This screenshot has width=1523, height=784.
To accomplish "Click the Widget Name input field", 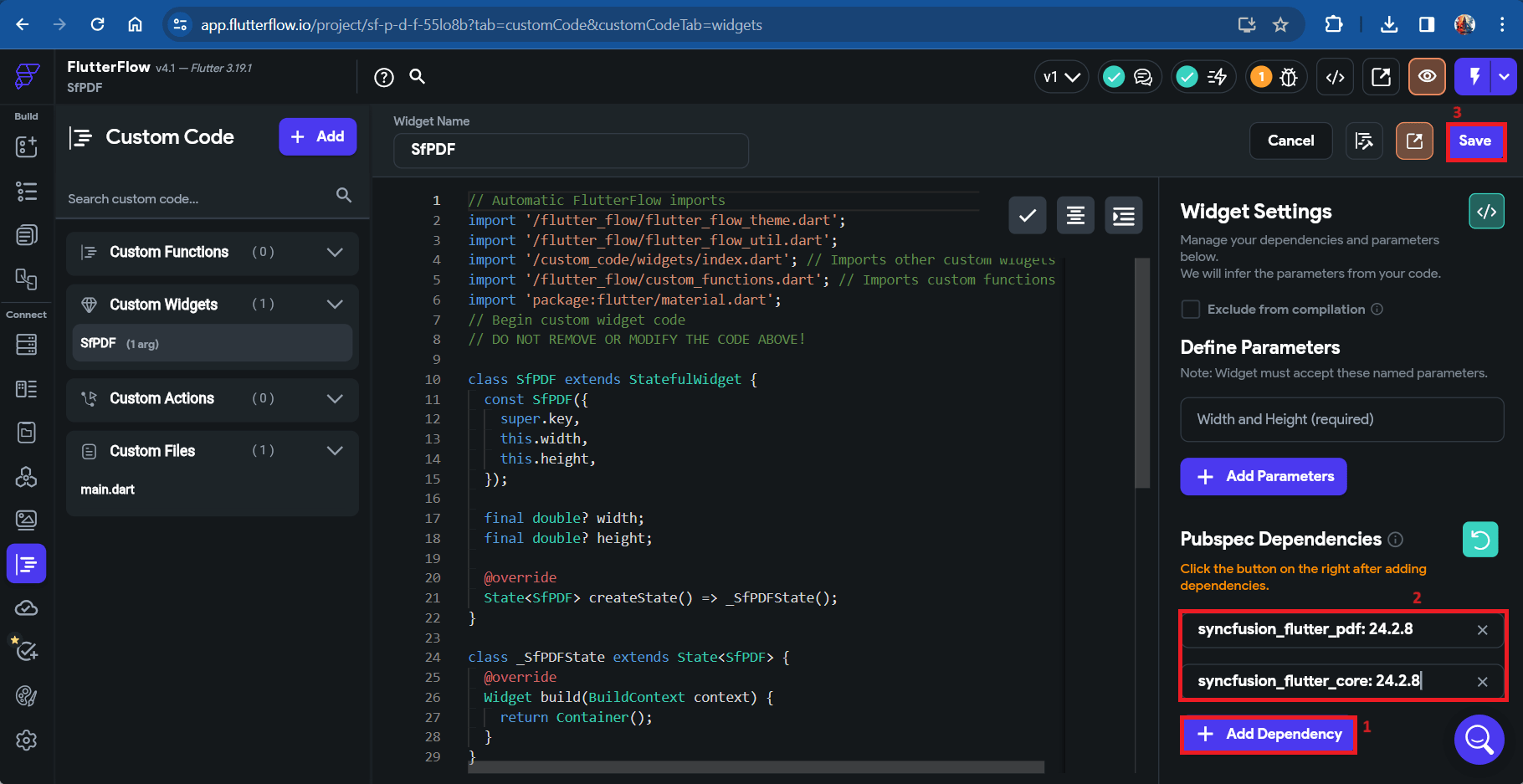I will point(571,150).
